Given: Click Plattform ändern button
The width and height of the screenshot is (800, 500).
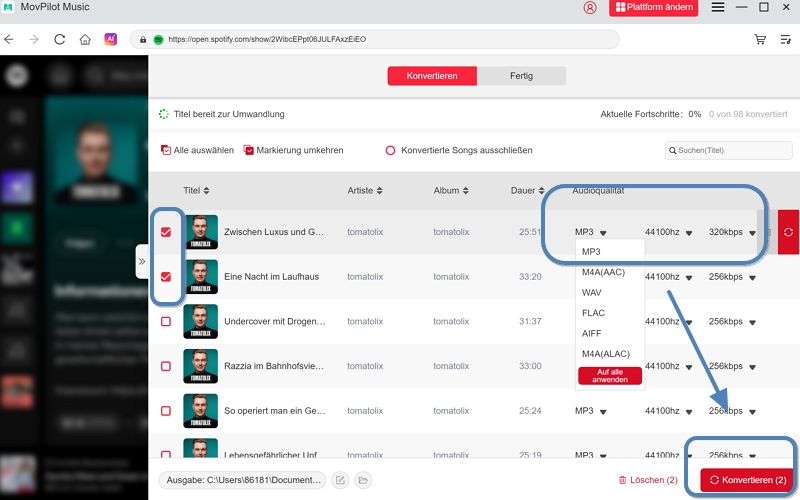Looking at the screenshot, I should tap(654, 8).
